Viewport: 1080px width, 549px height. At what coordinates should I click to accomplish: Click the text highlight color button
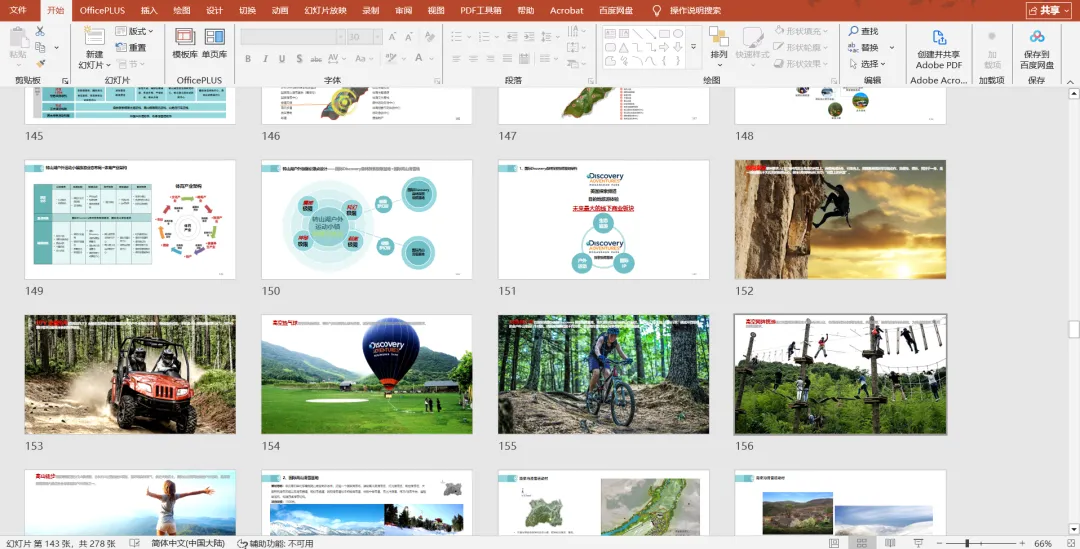pos(391,59)
